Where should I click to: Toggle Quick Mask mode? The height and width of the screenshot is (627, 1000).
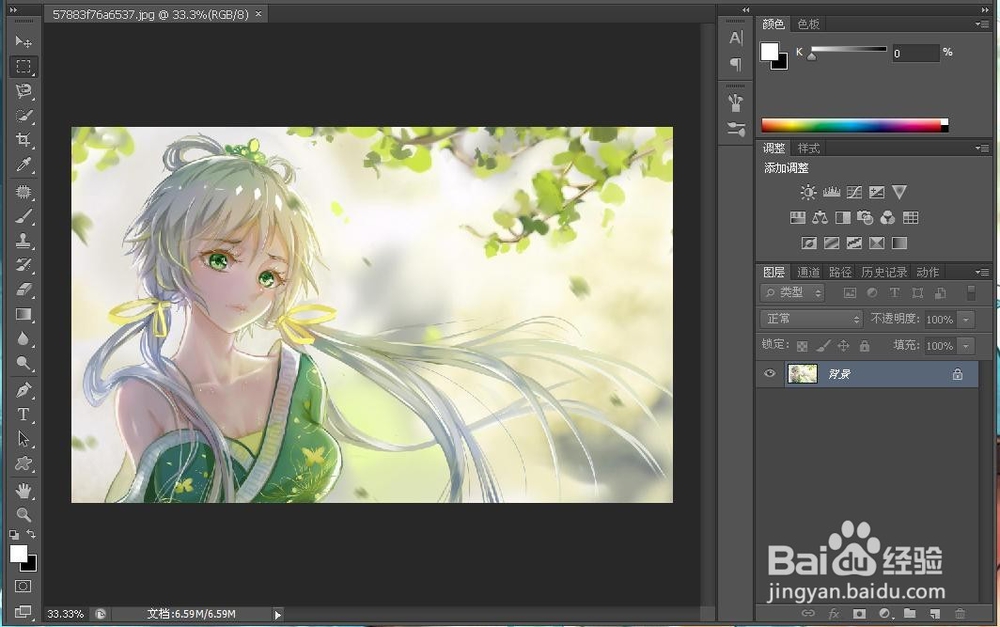click(23, 586)
